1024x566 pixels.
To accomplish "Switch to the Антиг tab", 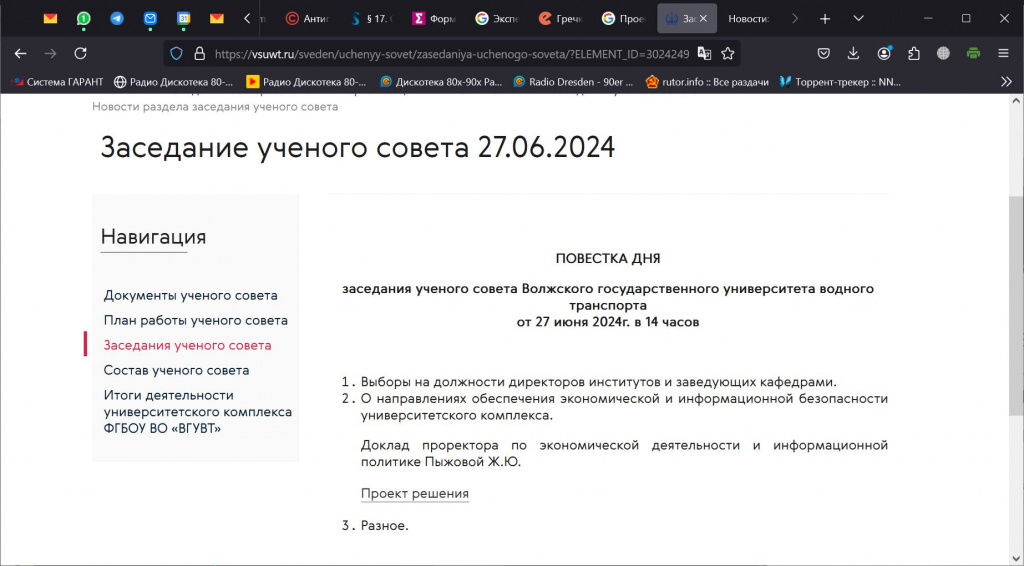I will [310, 19].
